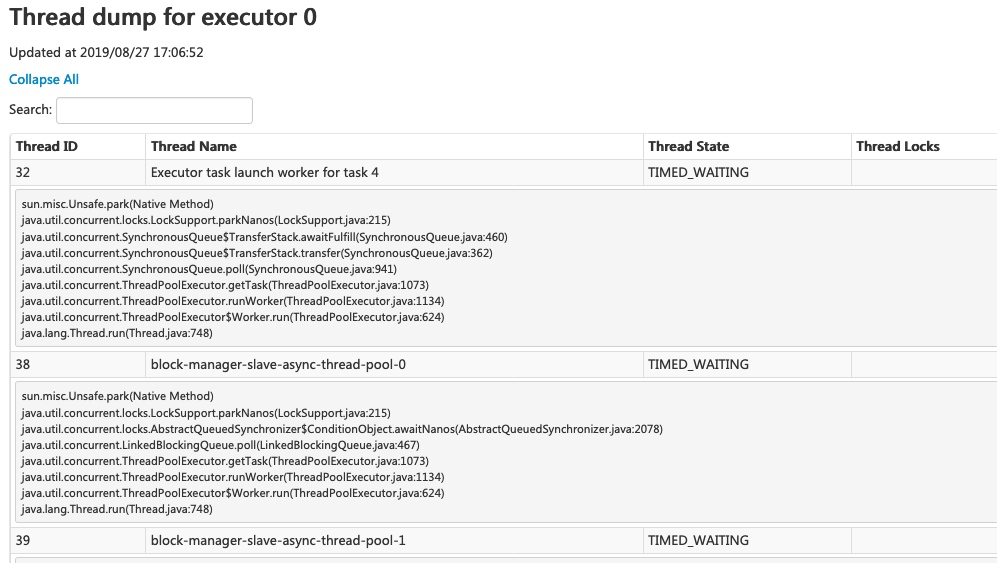Select 'Executor task launch worker for task 4'
The width and height of the screenshot is (997, 563).
click(265, 172)
